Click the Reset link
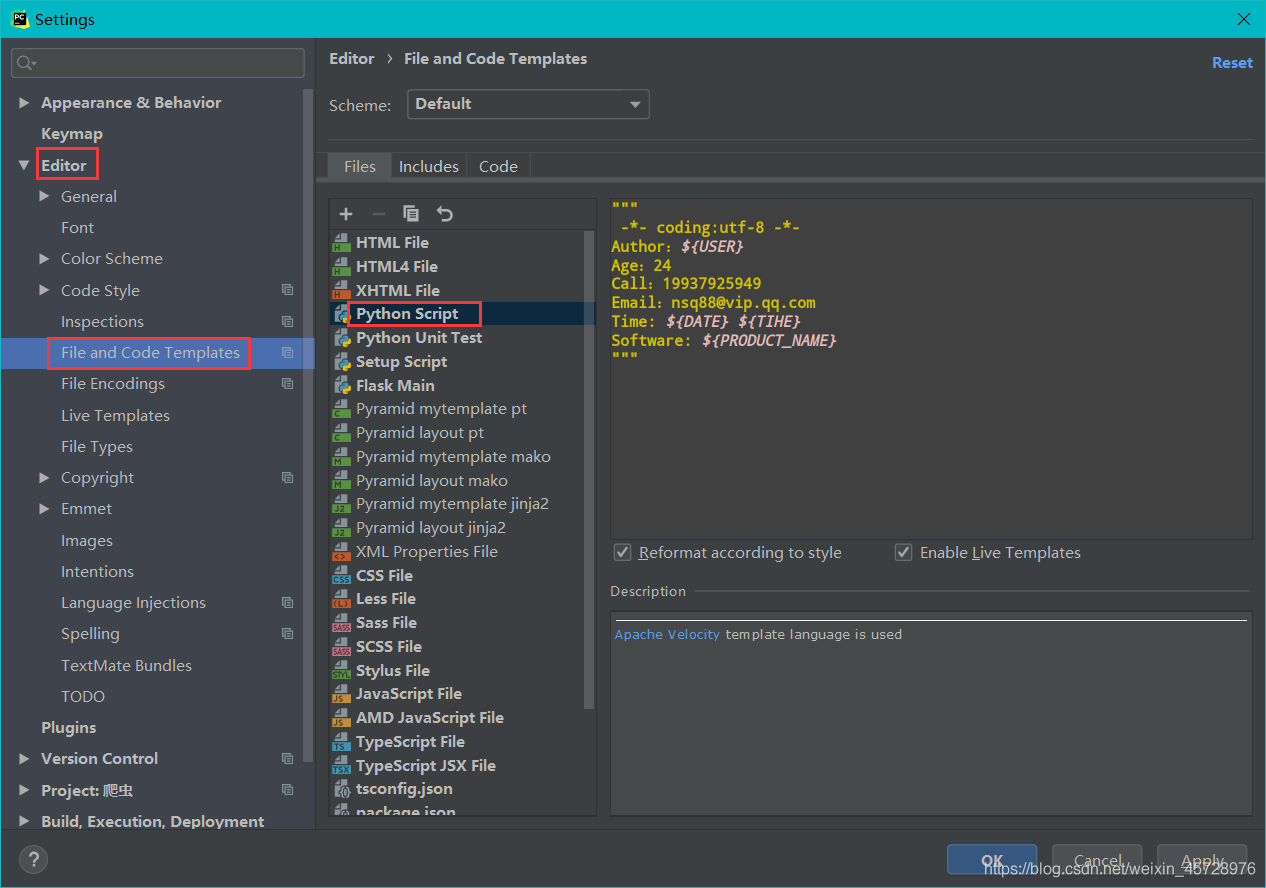The width and height of the screenshot is (1266, 888). coord(1231,63)
